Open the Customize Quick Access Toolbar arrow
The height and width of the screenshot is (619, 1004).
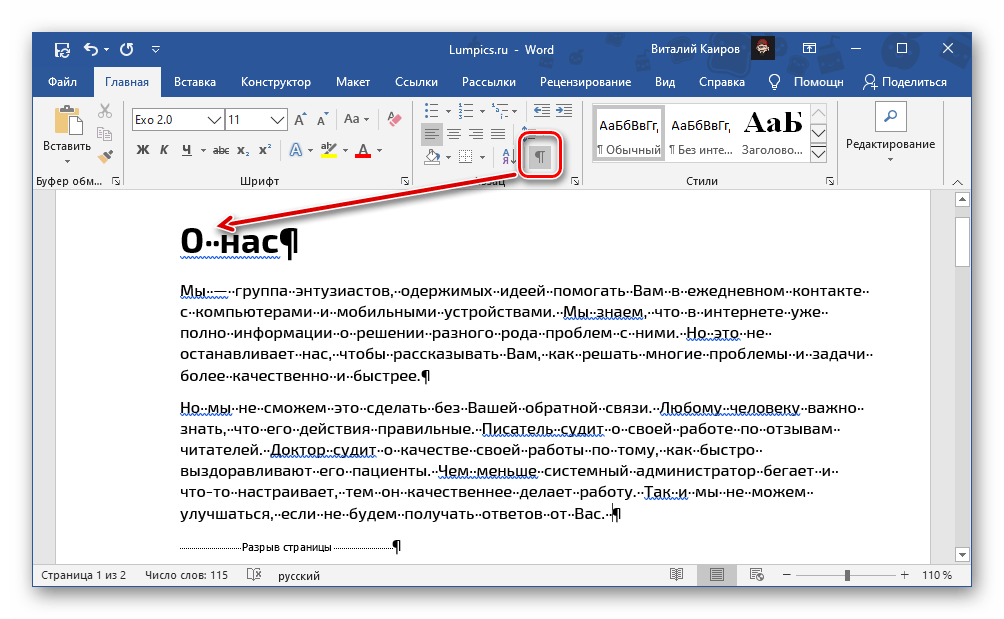[156, 49]
